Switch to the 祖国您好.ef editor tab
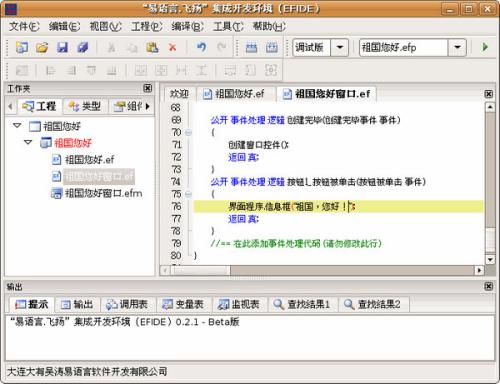500x384 pixels. [235, 94]
